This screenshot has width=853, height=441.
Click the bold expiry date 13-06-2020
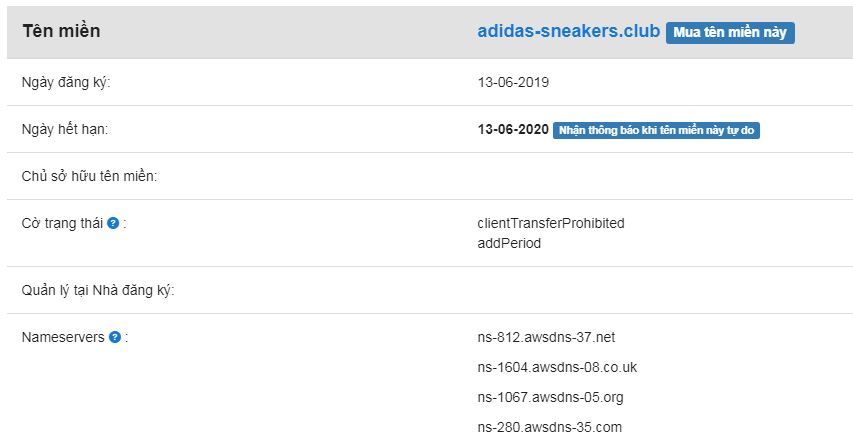[x=513, y=129]
